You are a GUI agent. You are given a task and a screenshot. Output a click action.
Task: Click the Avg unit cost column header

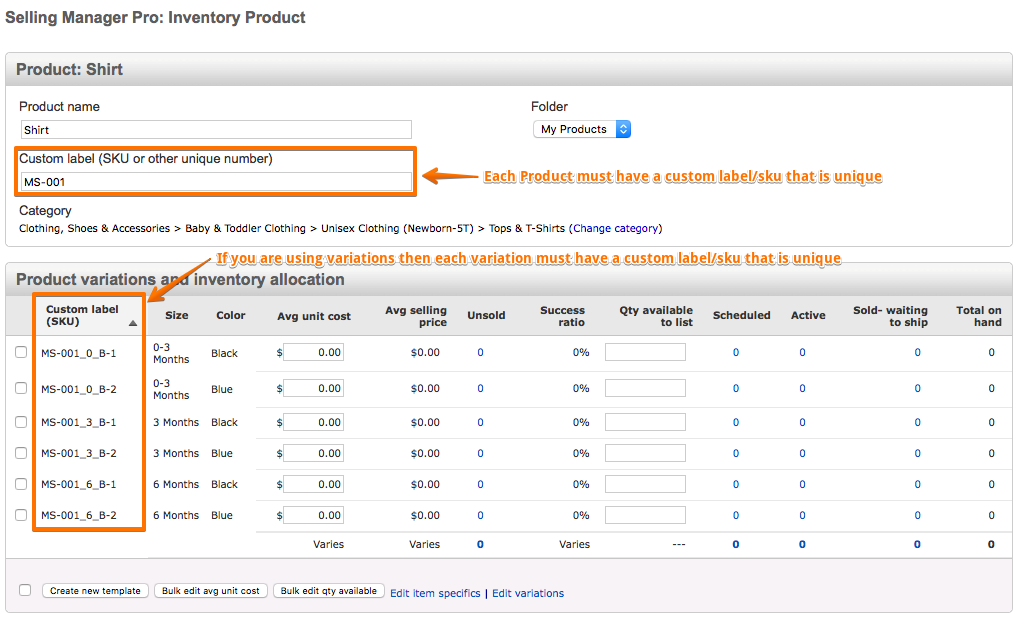pos(314,316)
